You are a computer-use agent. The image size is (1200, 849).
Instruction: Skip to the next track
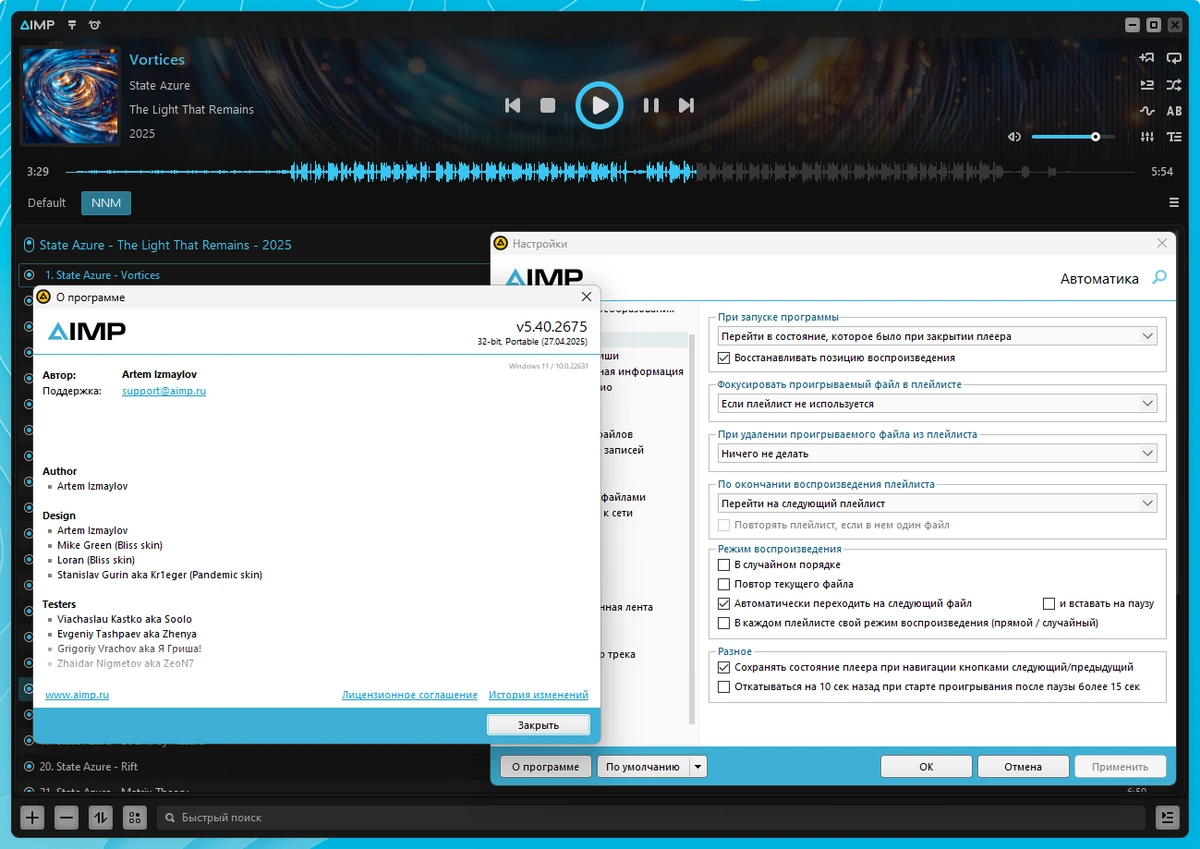coord(686,105)
